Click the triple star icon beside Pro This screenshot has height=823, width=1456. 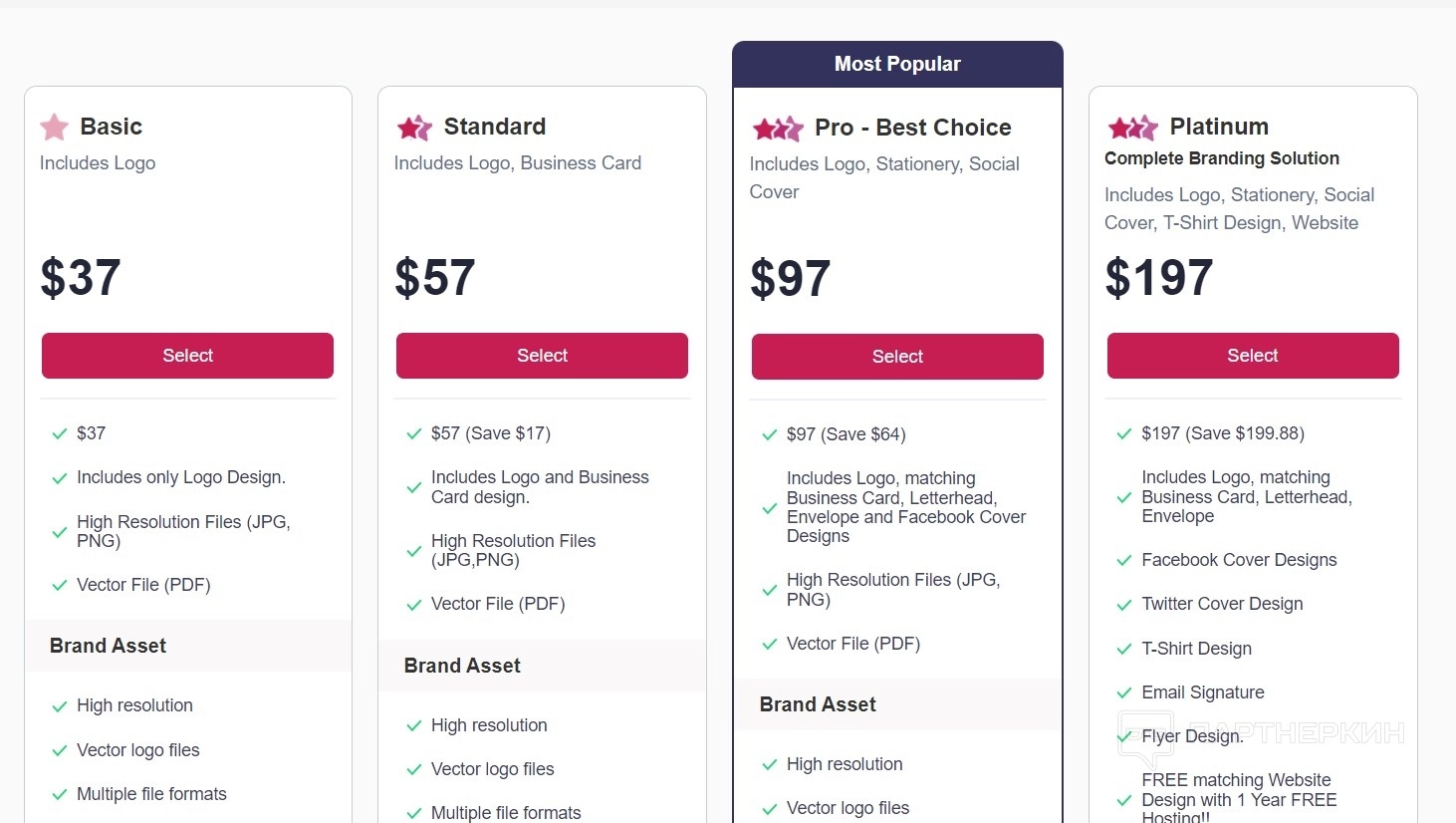point(777,129)
